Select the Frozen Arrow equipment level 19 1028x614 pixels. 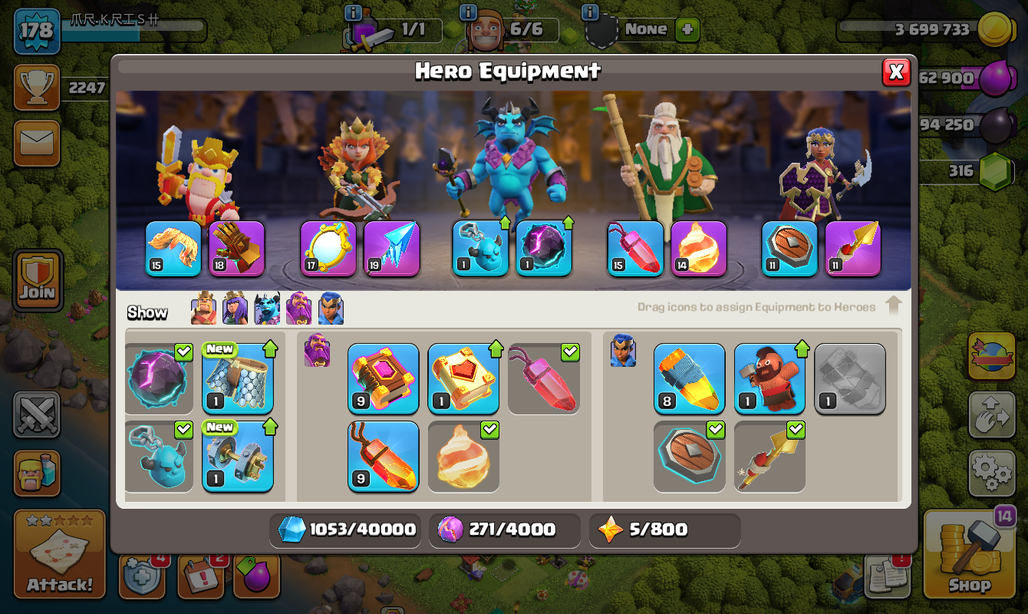[x=391, y=248]
